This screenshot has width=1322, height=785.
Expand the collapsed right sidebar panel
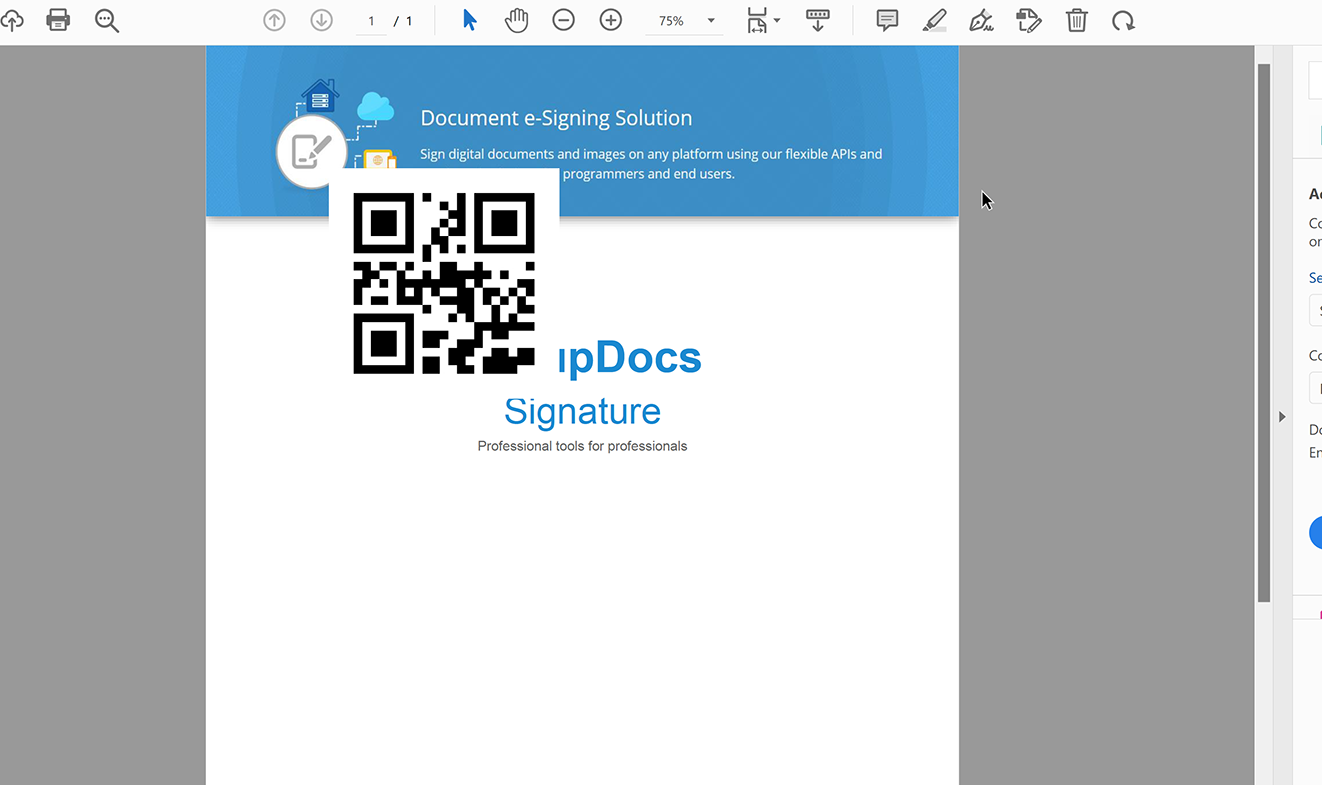(1283, 417)
